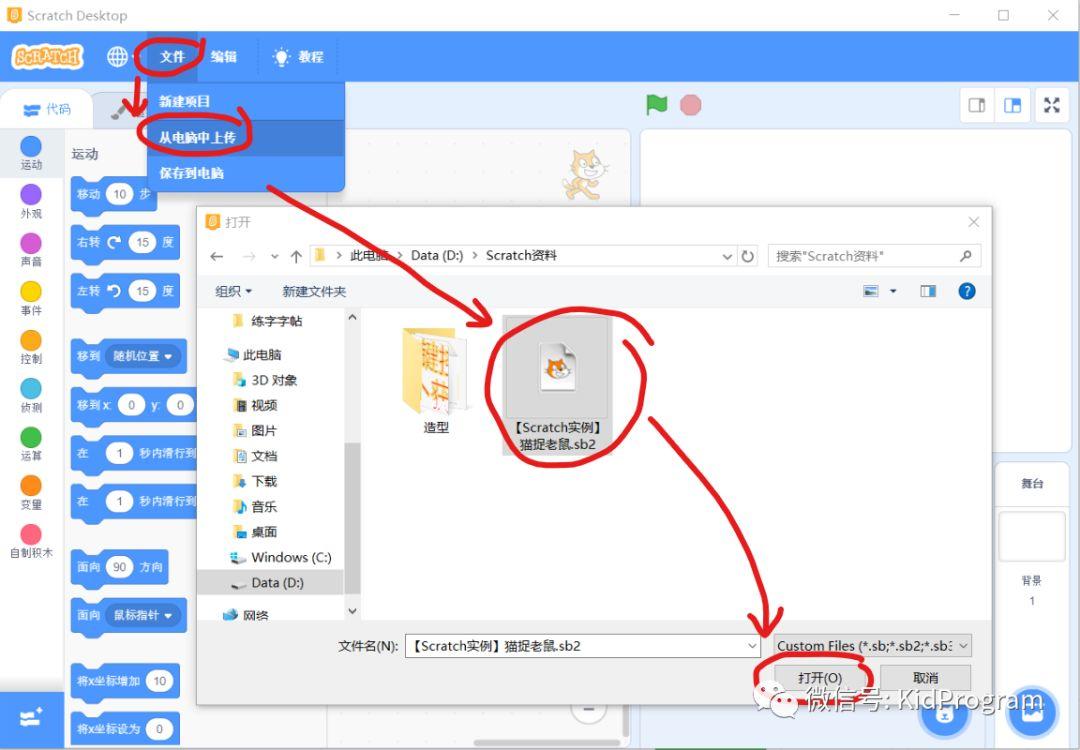
Task: Click the 90 value in 面向 方向 block
Action: [x=120, y=567]
